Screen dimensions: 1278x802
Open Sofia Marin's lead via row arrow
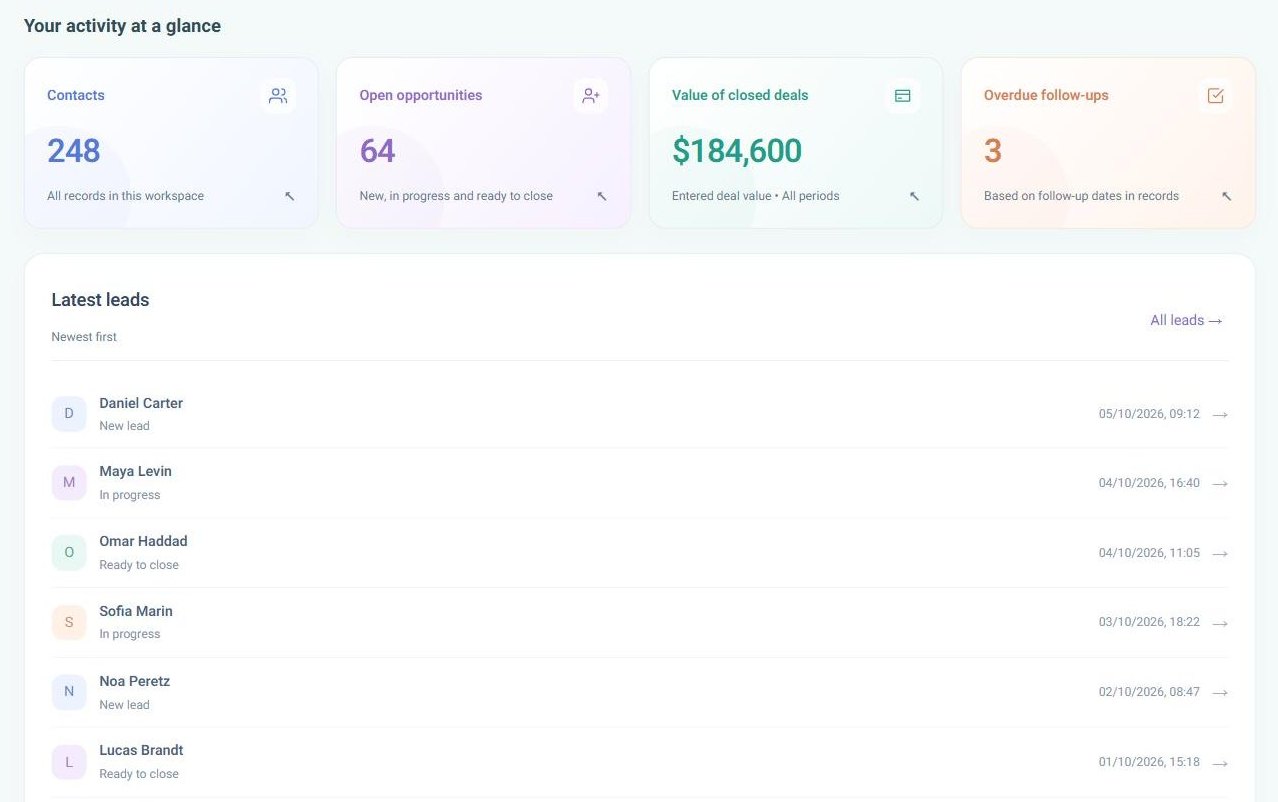point(1220,623)
